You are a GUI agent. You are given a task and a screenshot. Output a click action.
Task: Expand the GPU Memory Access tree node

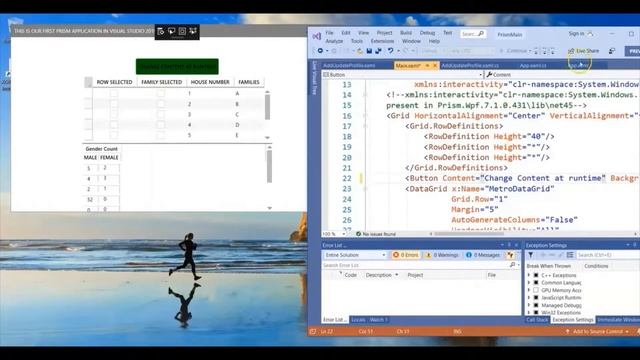coord(529,290)
